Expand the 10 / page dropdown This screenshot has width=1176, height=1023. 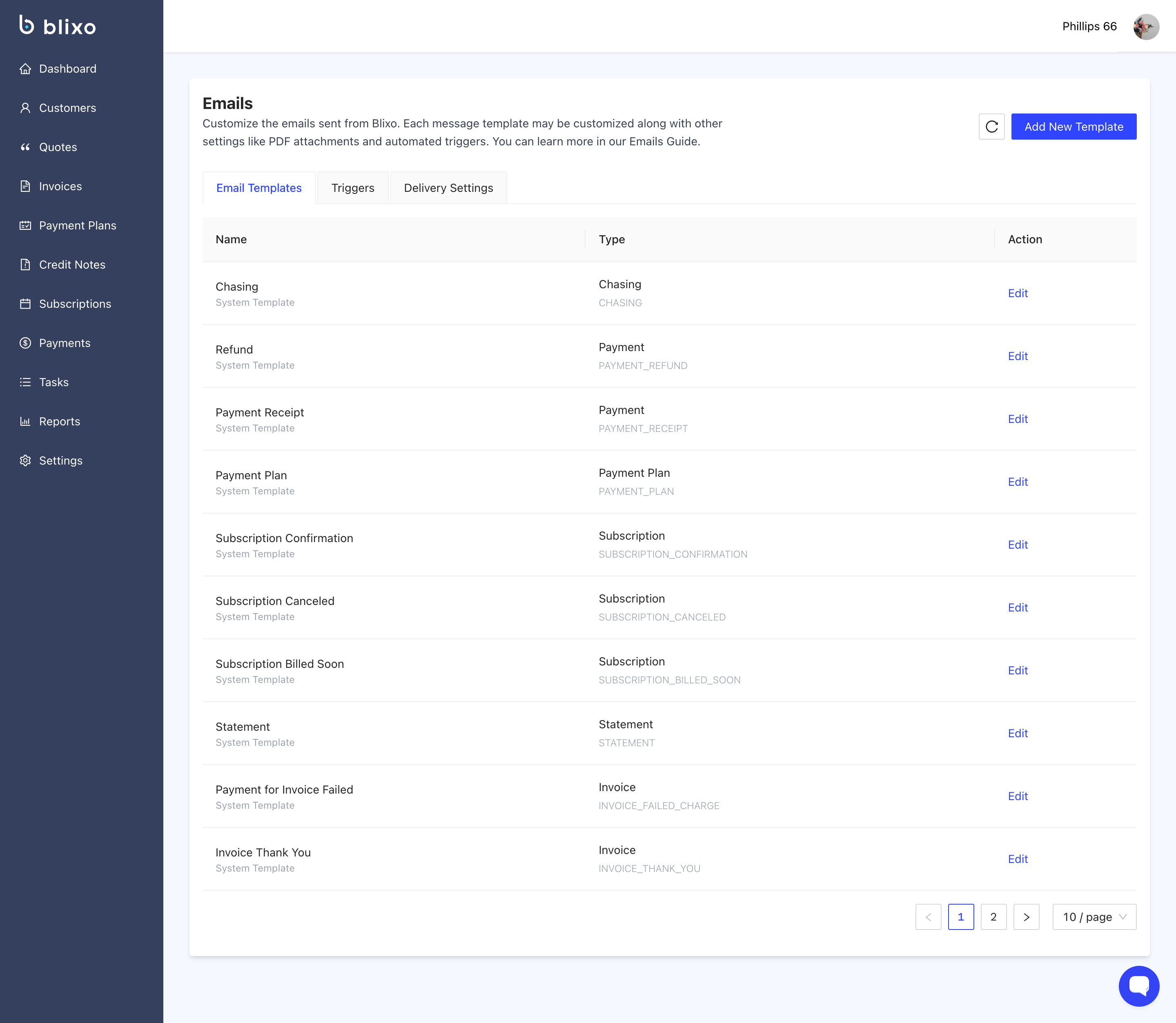pos(1094,917)
